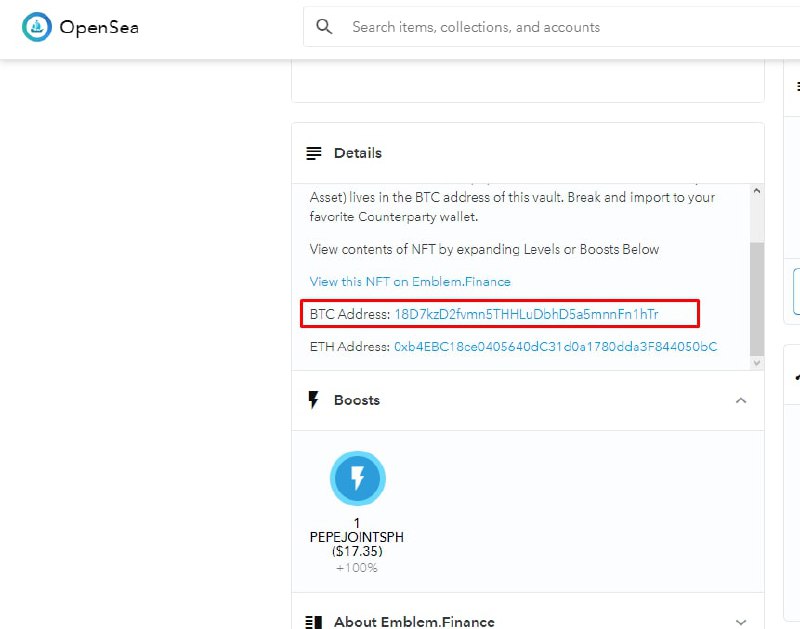Screen dimensions: 800x629
Task: Click the About Emblem.Finance section icon
Action: (314, 622)
